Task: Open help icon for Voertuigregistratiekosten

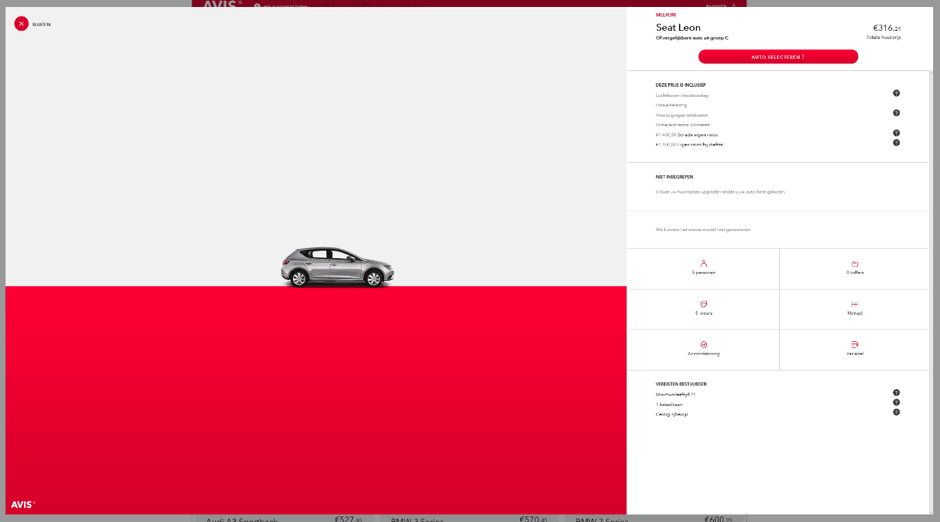Action: (x=896, y=113)
